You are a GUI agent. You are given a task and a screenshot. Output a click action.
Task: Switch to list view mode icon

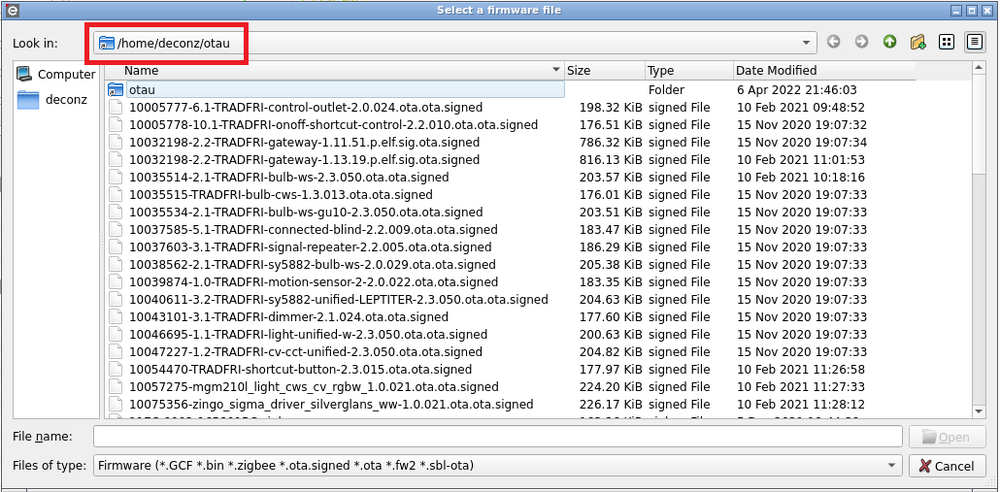(946, 43)
